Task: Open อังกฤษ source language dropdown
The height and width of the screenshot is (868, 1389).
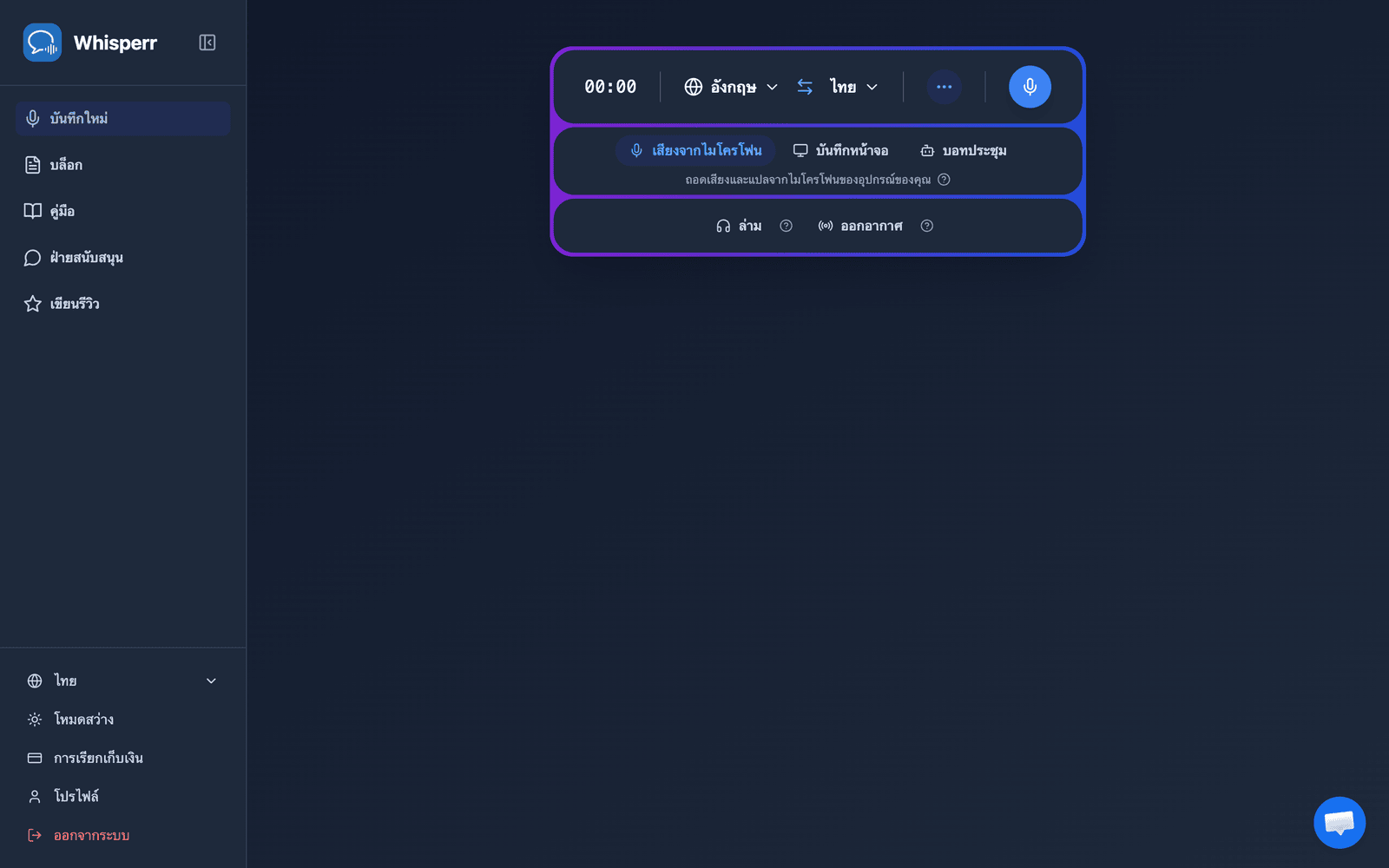Action: tap(731, 87)
